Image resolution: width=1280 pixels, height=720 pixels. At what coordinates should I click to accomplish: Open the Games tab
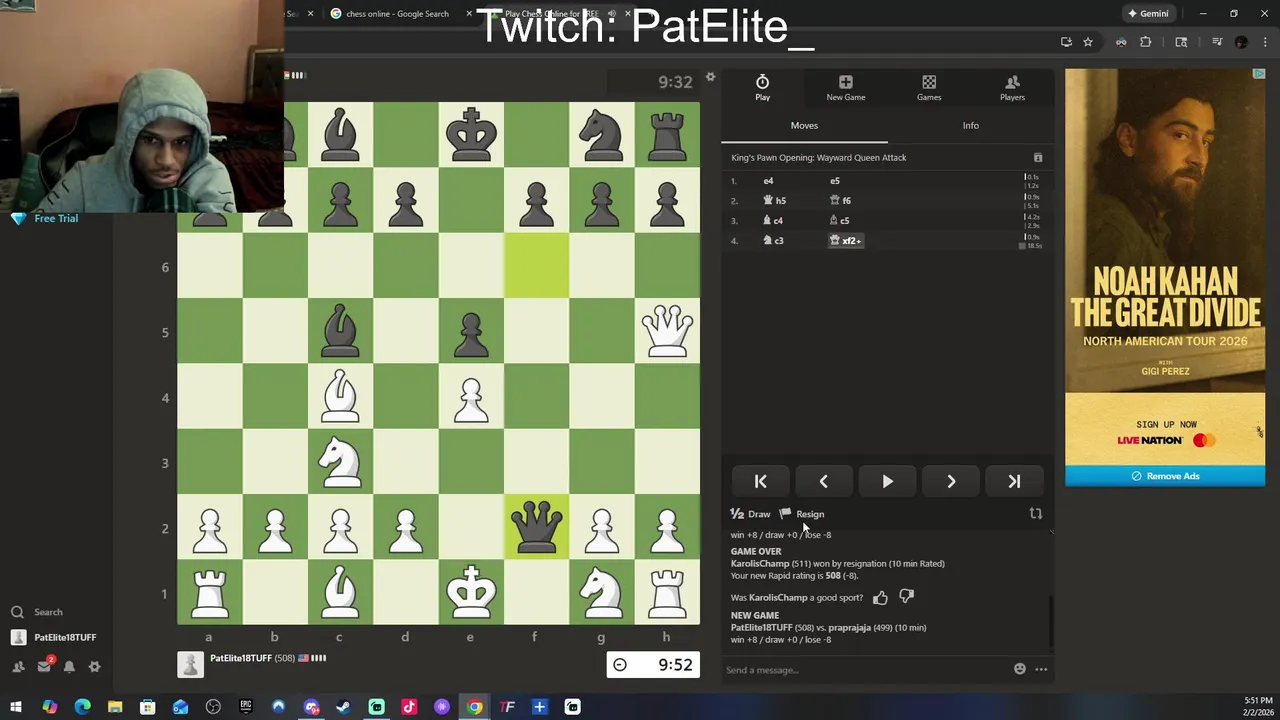929,88
